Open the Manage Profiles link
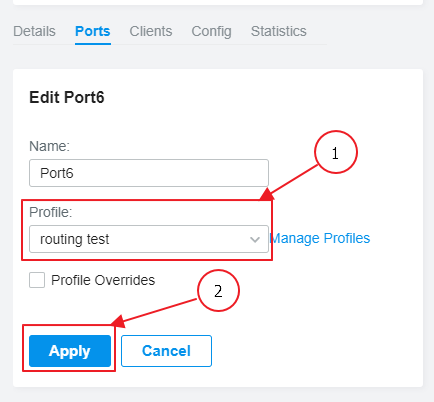434x402 pixels. click(x=321, y=238)
